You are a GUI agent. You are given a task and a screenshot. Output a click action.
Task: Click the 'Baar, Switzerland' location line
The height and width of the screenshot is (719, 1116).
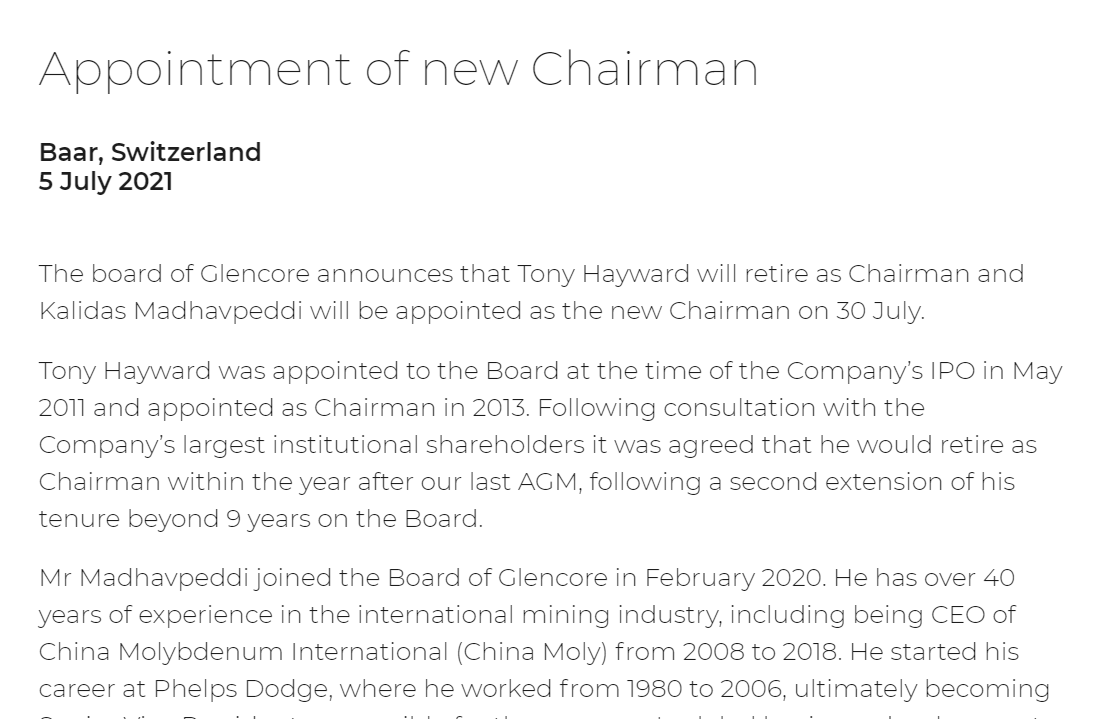(x=150, y=152)
